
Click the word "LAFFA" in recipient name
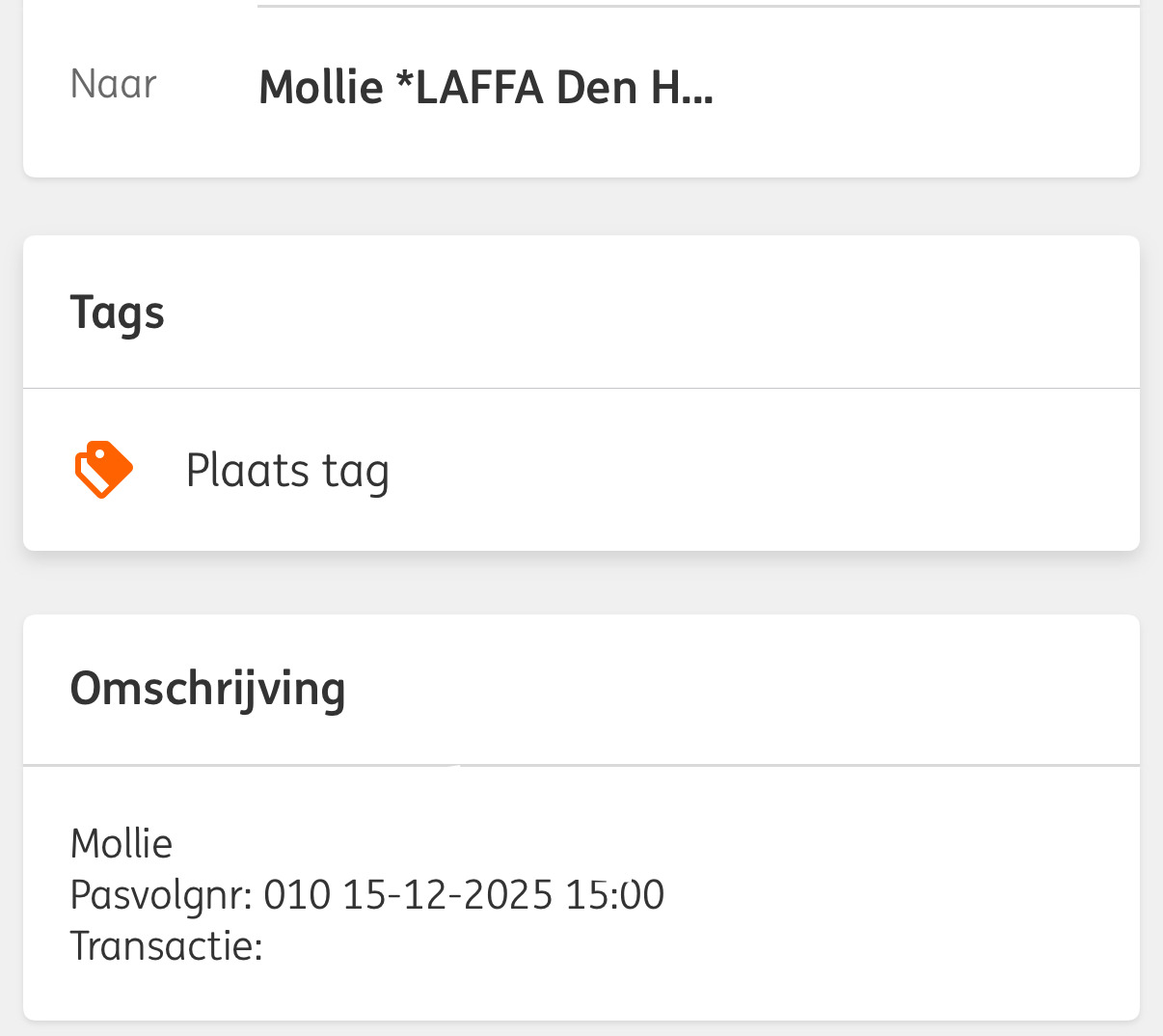tap(479, 88)
